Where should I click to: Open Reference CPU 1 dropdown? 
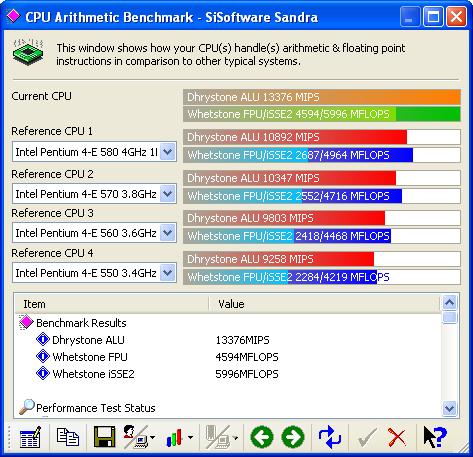tap(168, 152)
